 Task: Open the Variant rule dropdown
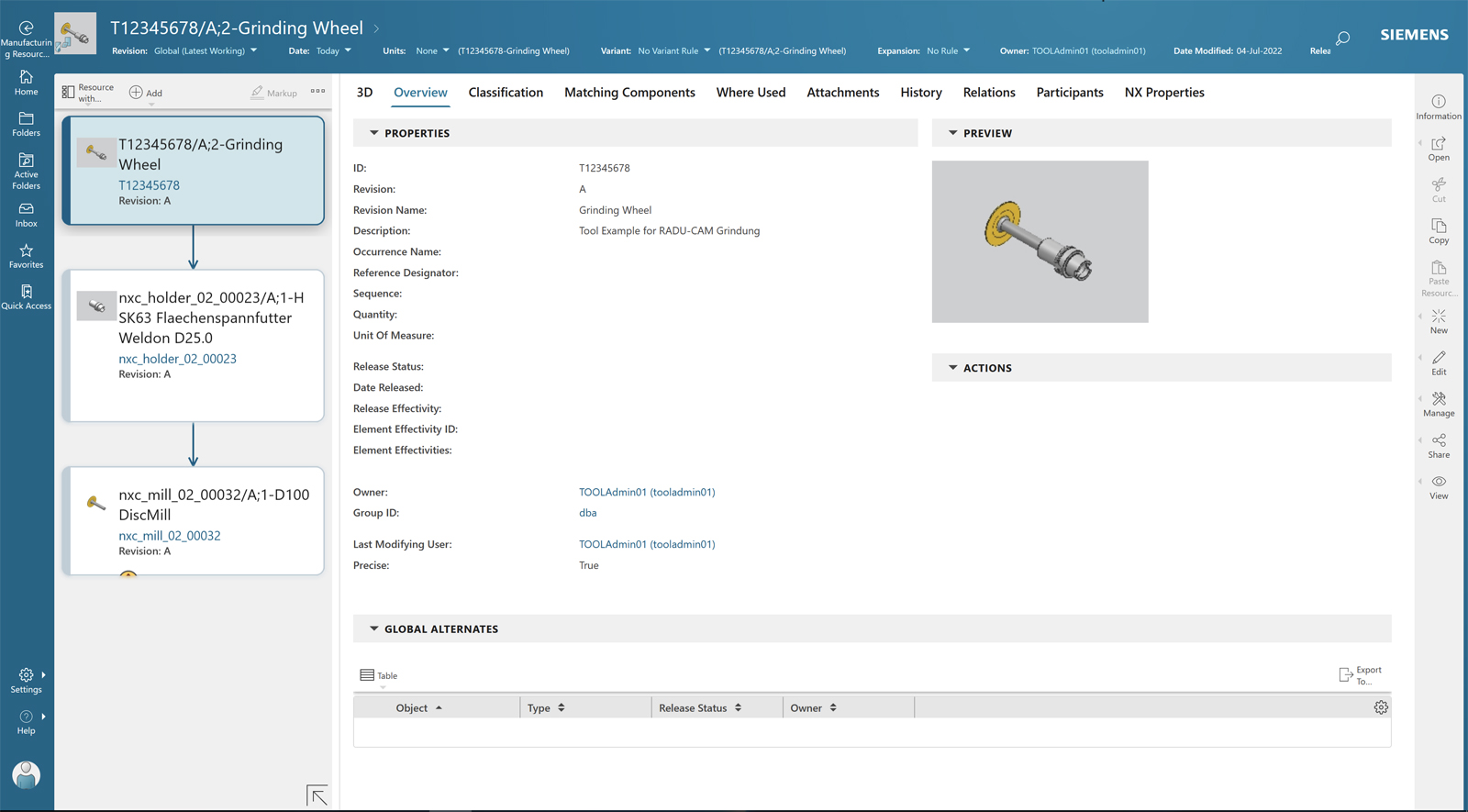[x=674, y=50]
